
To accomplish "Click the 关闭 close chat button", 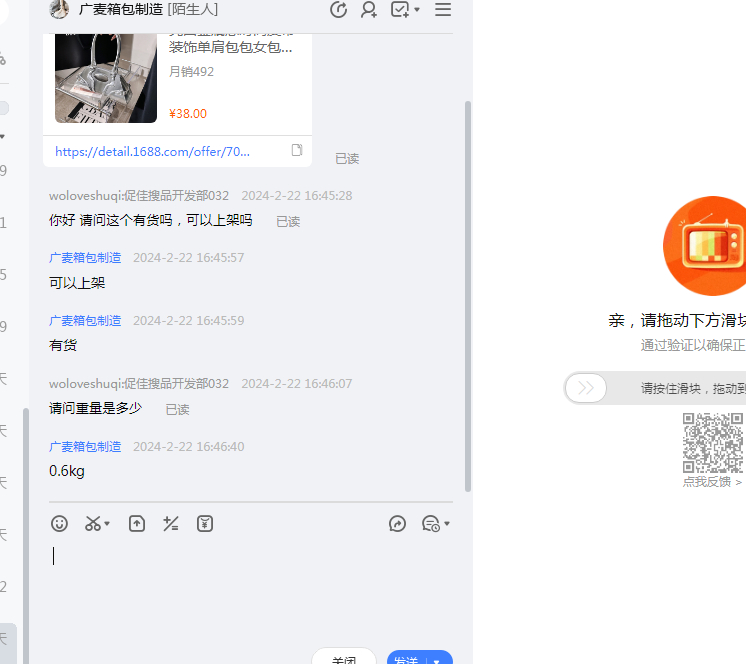I will (x=344, y=659).
